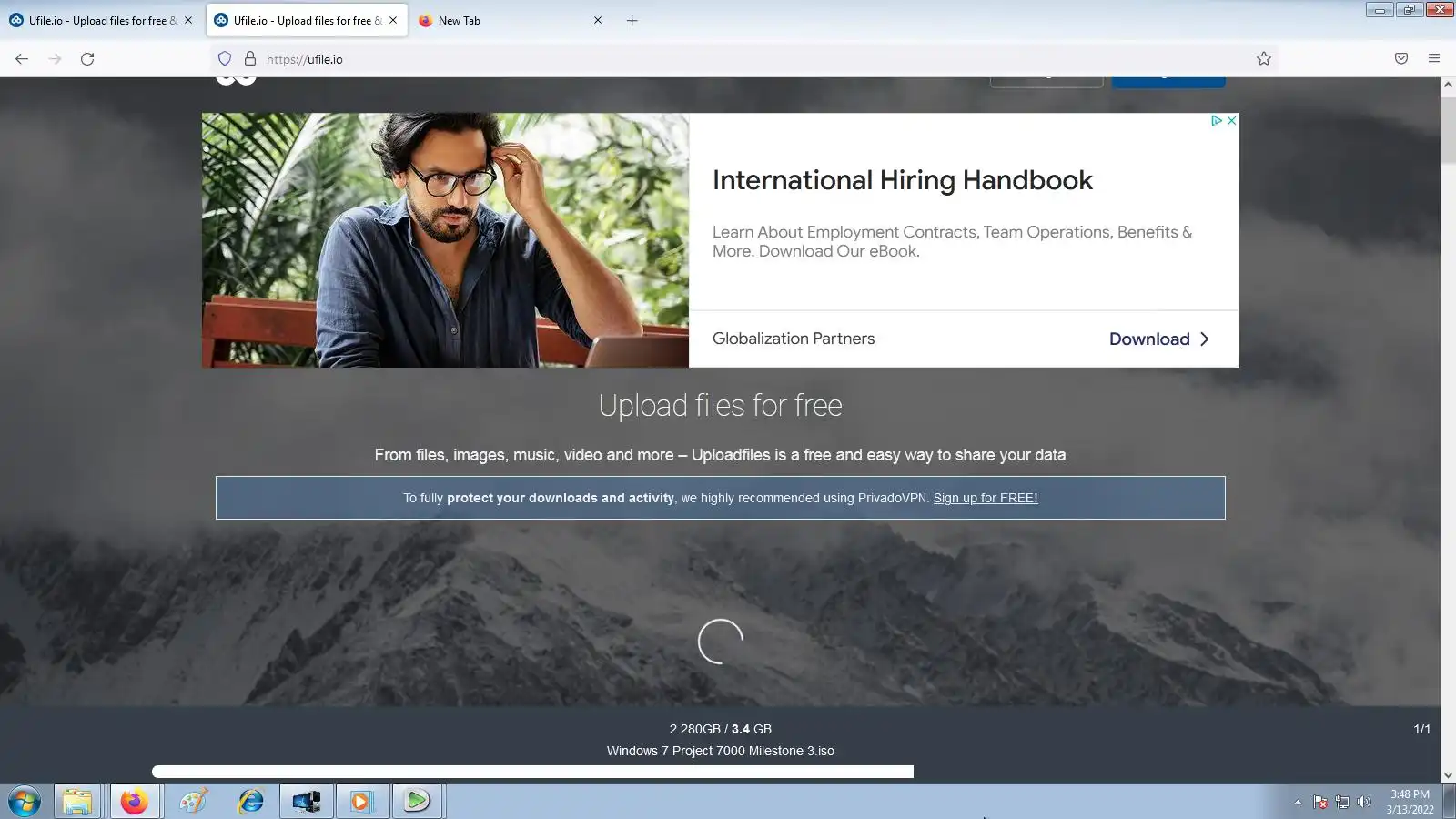This screenshot has height=819, width=1456.
Task: Follow the Sign up for FREE! link
Action: coord(986,498)
